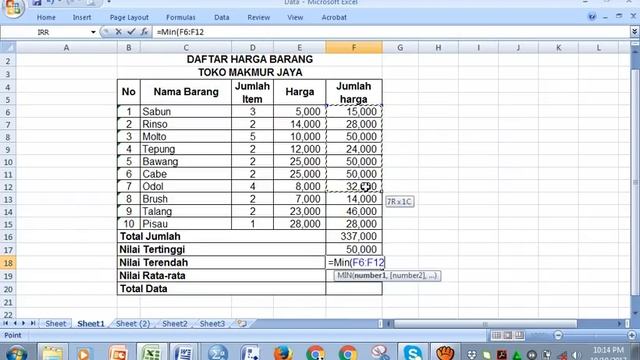This screenshot has width=640, height=360.
Task: Click the zoom out minus button
Action: [558, 335]
